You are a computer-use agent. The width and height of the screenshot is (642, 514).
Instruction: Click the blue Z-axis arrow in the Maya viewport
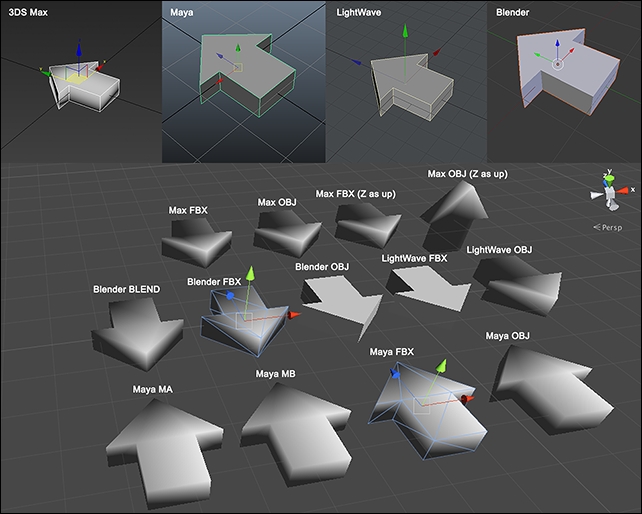coord(219,56)
